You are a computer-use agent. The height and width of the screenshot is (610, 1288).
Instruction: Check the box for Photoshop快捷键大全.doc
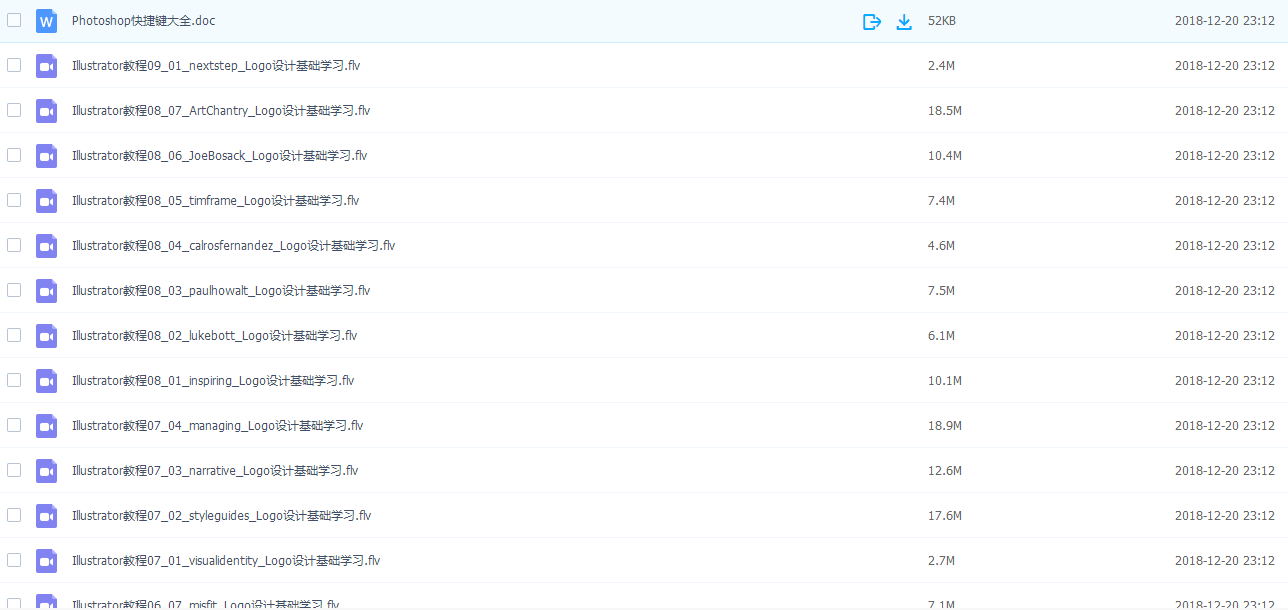click(x=14, y=20)
